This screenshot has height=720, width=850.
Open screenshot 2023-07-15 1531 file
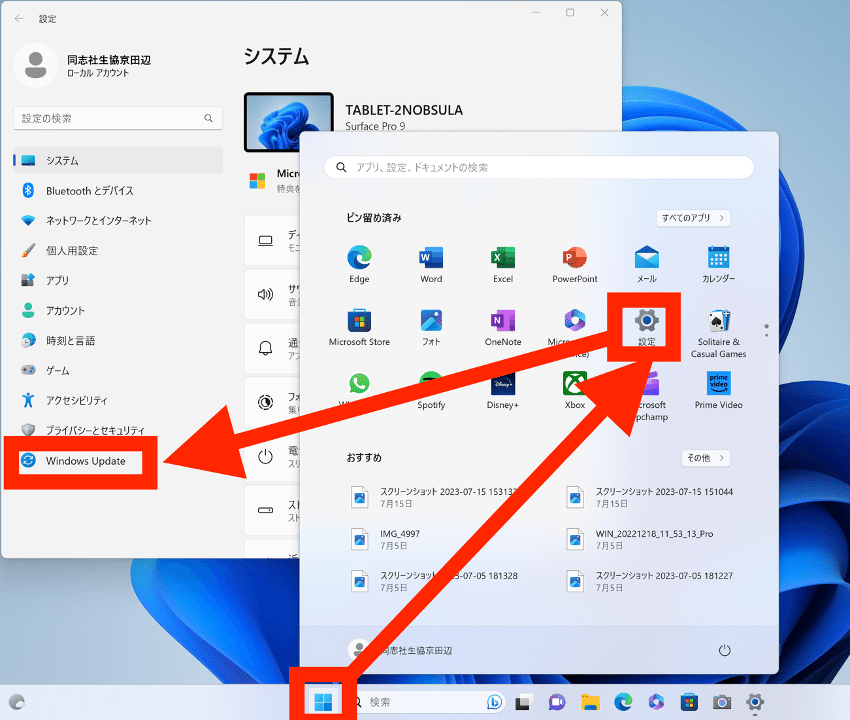click(x=434, y=497)
